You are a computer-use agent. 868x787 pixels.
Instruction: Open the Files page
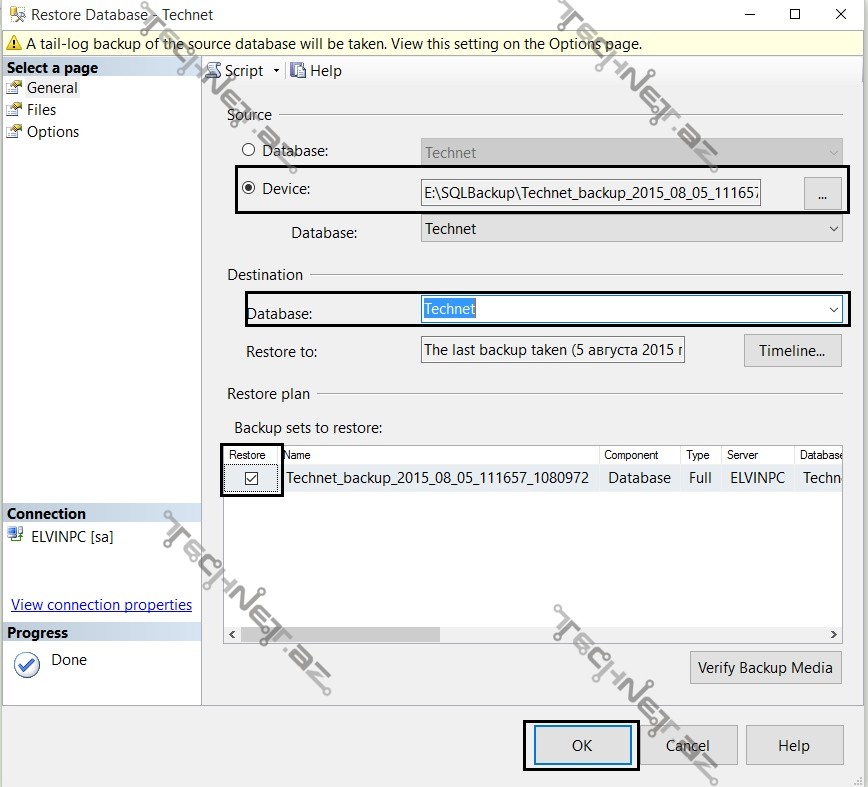tap(41, 110)
